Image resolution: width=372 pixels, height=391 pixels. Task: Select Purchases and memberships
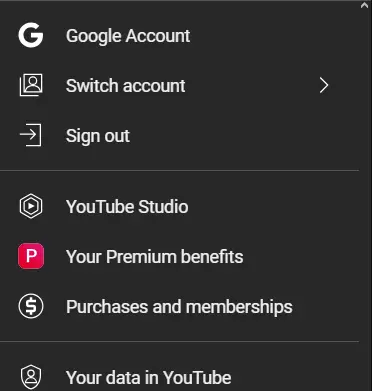coord(179,306)
